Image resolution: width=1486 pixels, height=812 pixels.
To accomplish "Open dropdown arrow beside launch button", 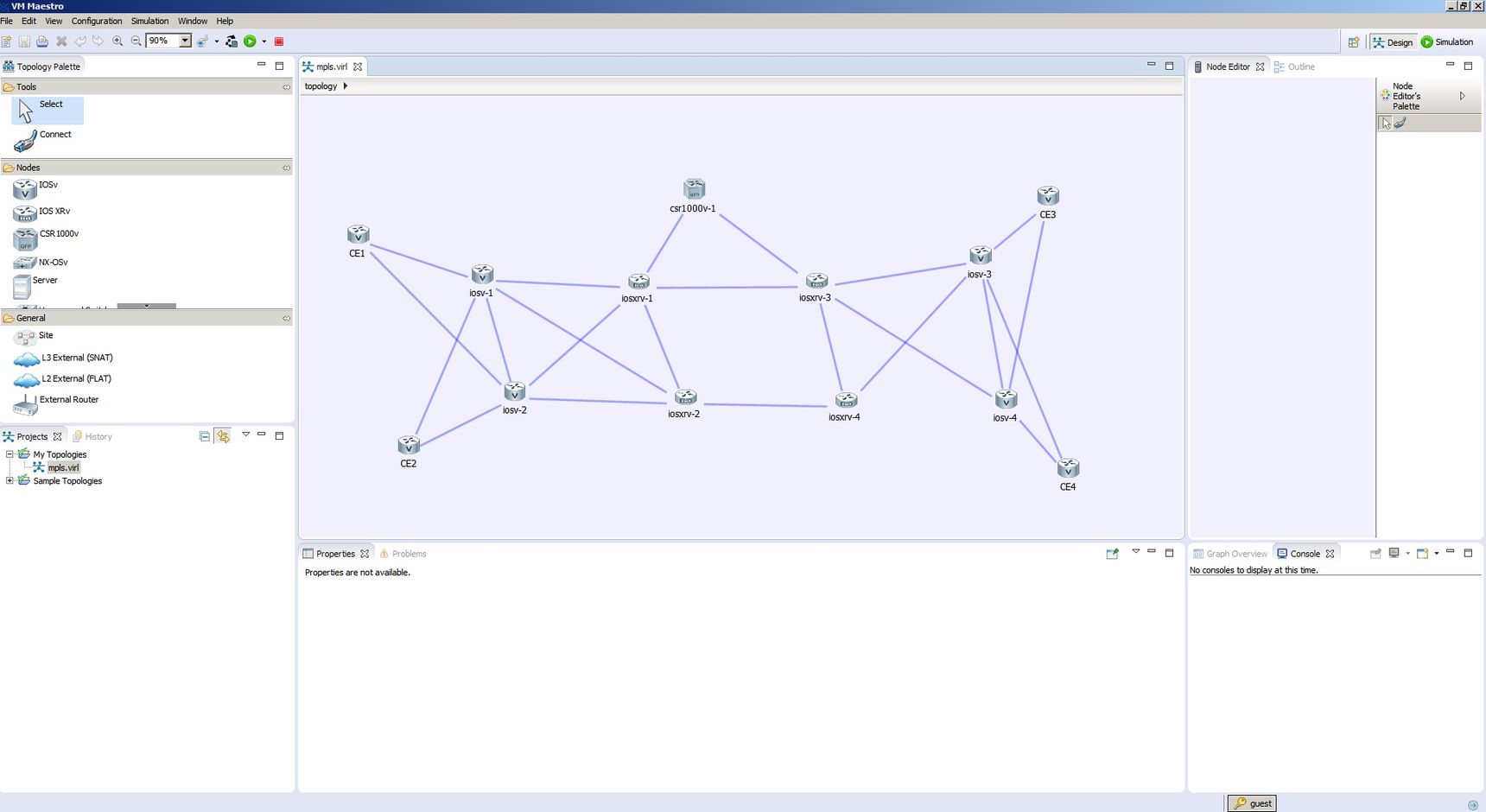I will click(264, 41).
